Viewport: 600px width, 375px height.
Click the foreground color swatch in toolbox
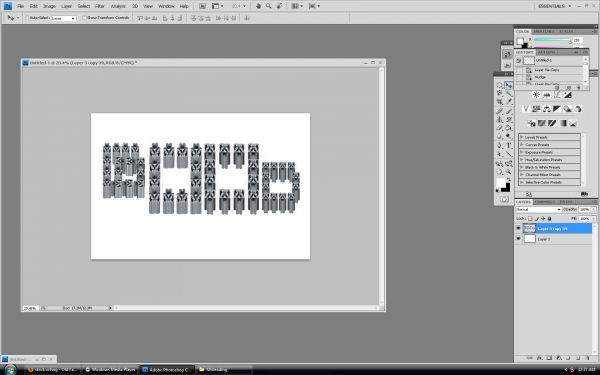click(501, 183)
